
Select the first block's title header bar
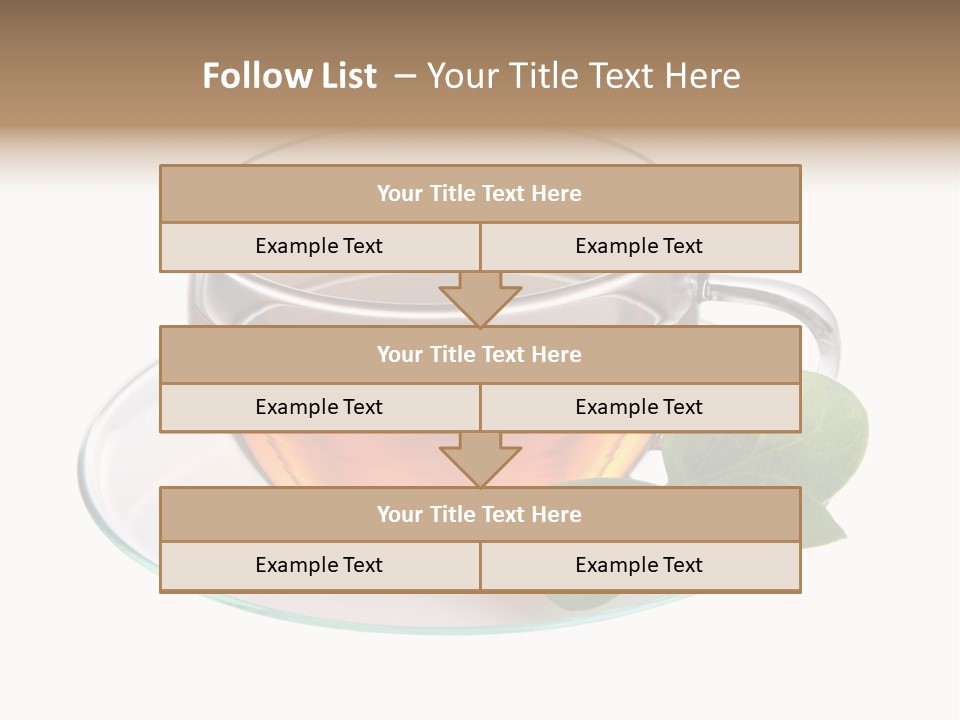point(480,194)
